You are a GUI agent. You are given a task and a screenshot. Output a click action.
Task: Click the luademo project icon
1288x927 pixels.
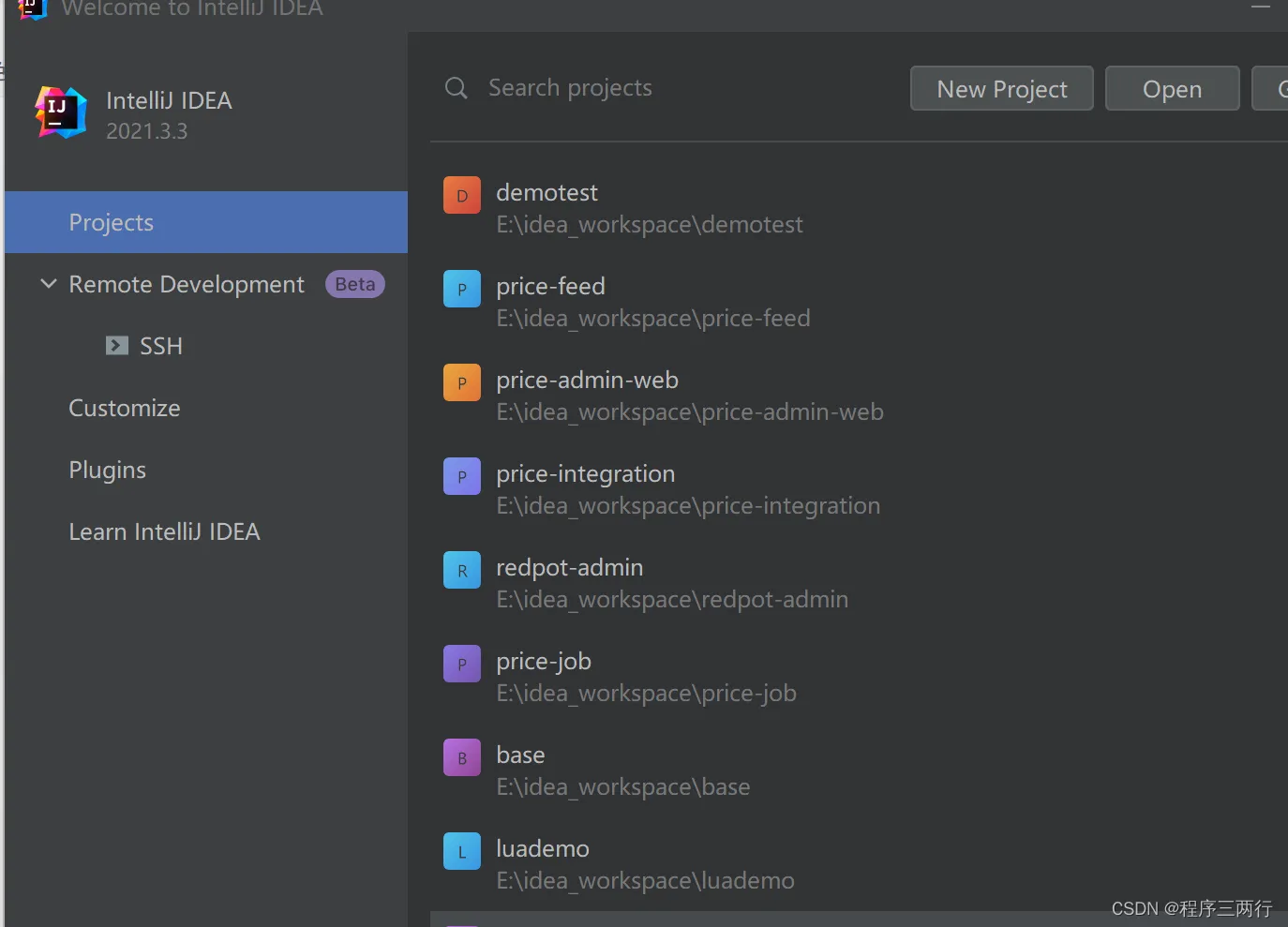point(462,851)
